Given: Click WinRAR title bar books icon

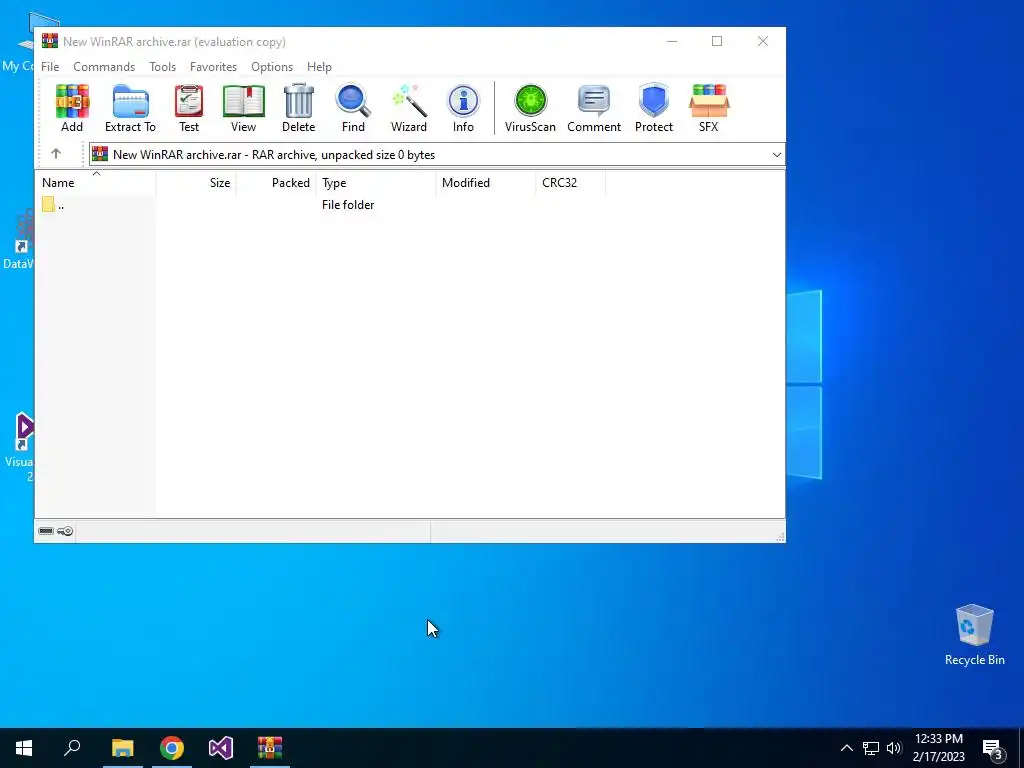Looking at the screenshot, I should (50, 41).
